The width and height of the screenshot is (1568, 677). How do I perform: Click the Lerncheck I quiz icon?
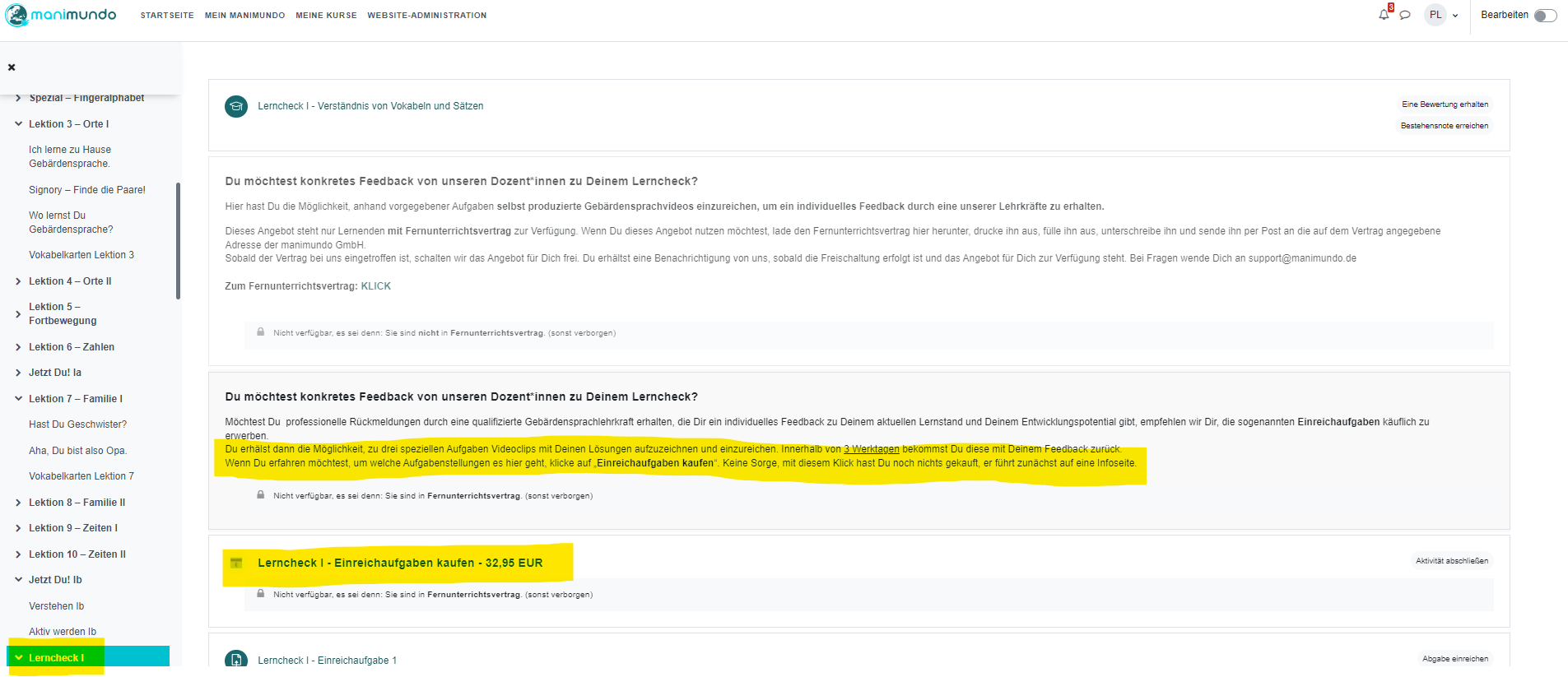[236, 106]
